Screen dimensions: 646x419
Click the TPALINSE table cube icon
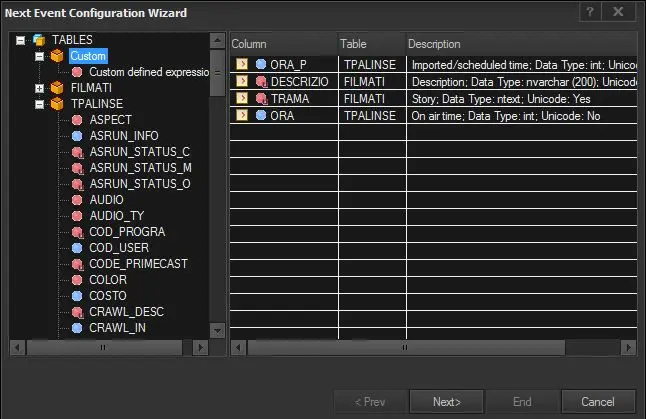tap(57, 103)
